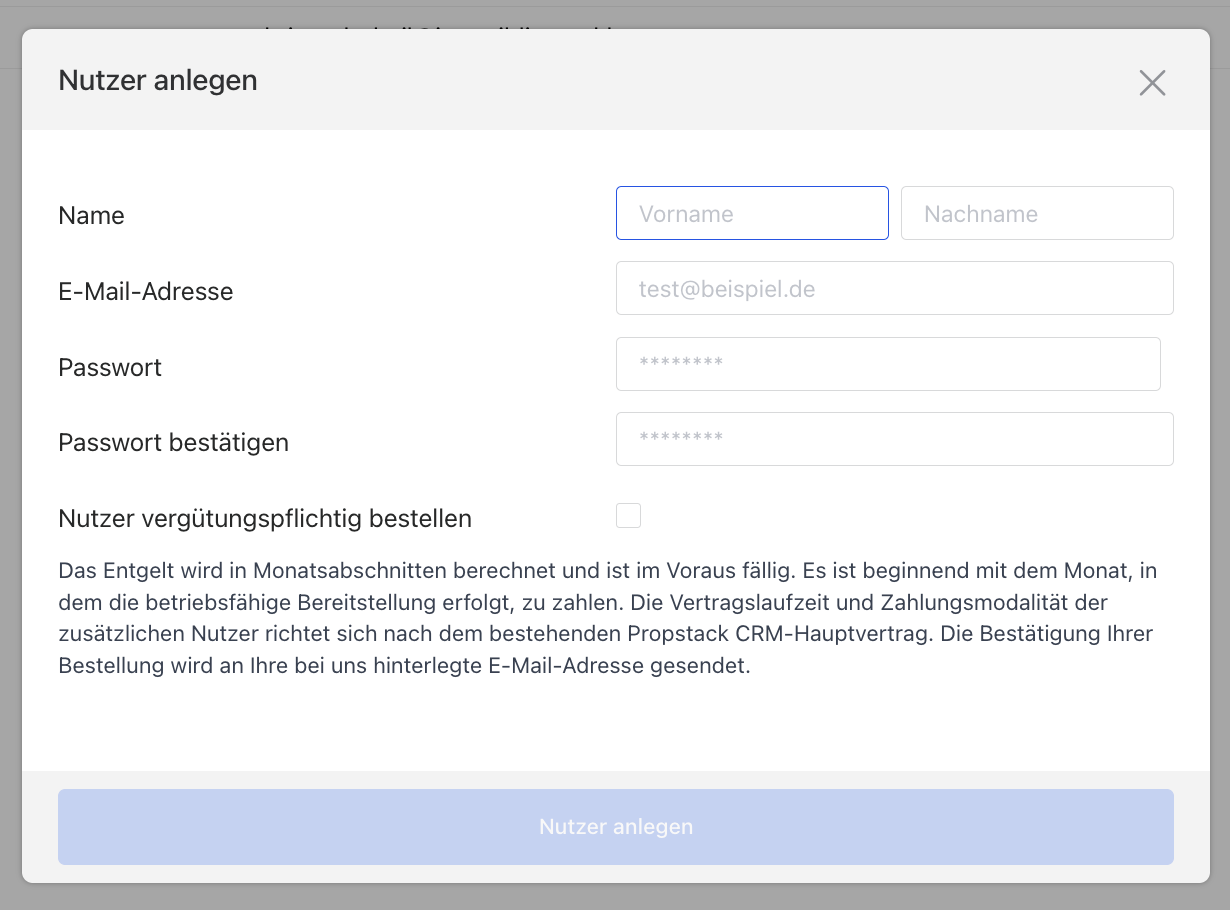This screenshot has height=910, width=1230.
Task: Focus the Nachname input box
Action: coord(1037,213)
